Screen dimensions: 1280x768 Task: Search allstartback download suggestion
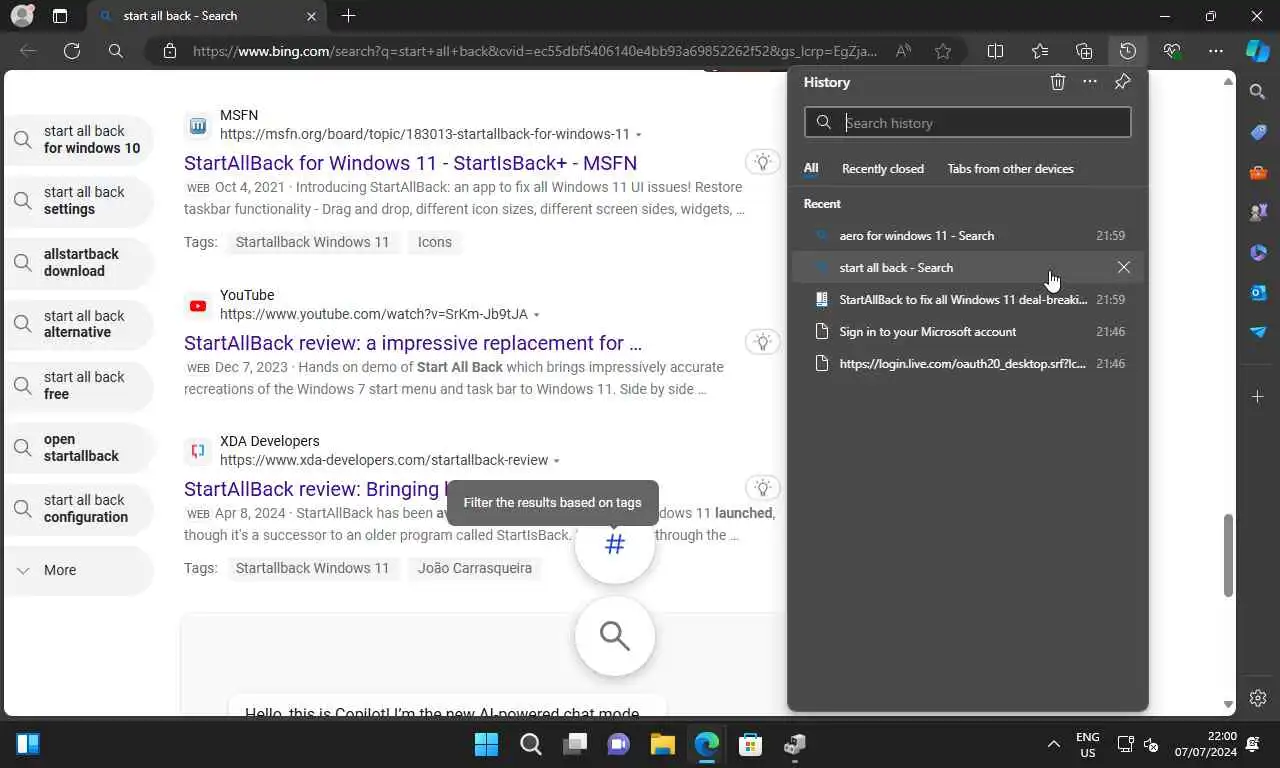tap(78, 263)
